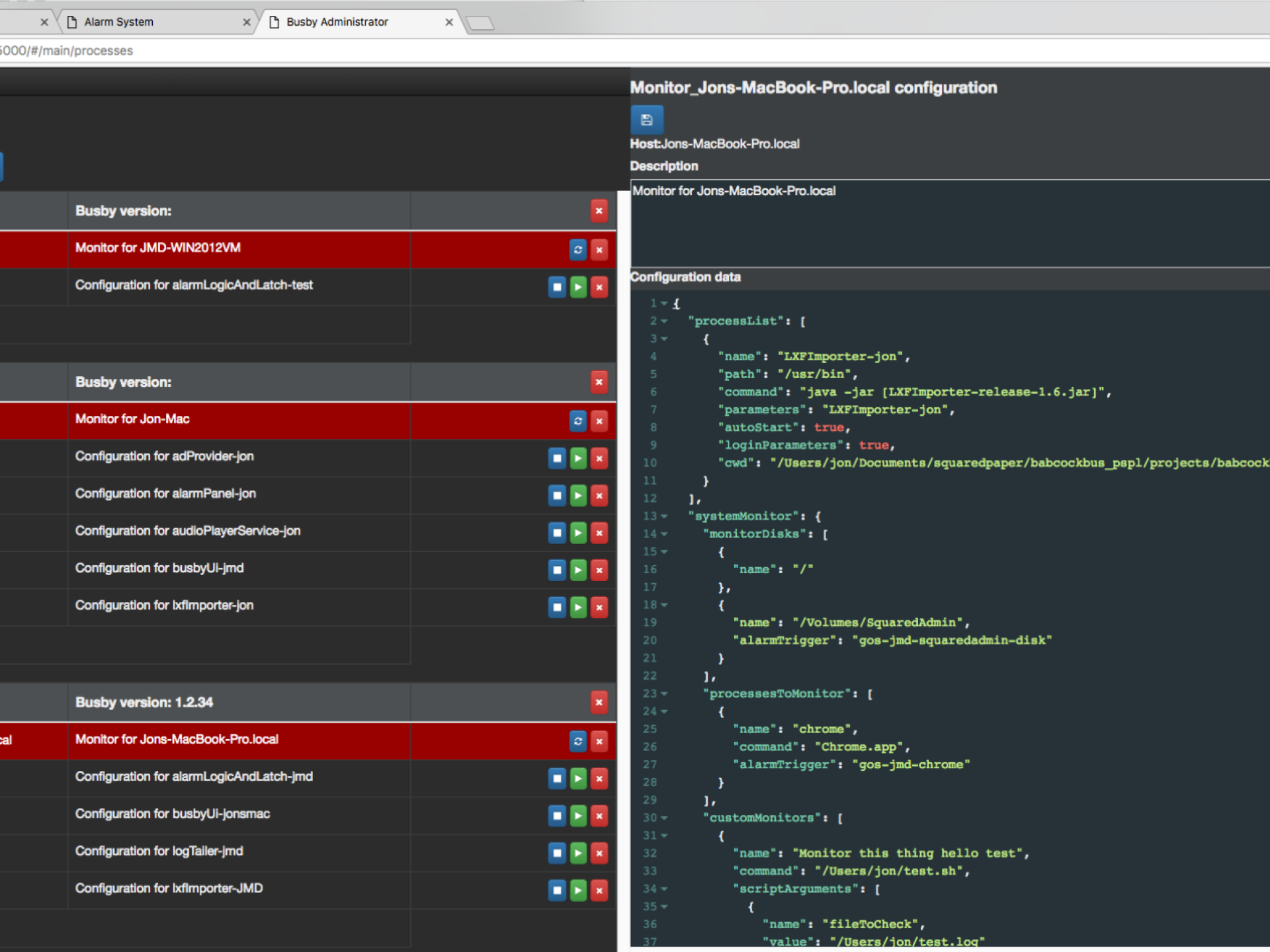This screenshot has height=952, width=1270.
Task: Stop logTailer-jmd process
Action: (557, 853)
